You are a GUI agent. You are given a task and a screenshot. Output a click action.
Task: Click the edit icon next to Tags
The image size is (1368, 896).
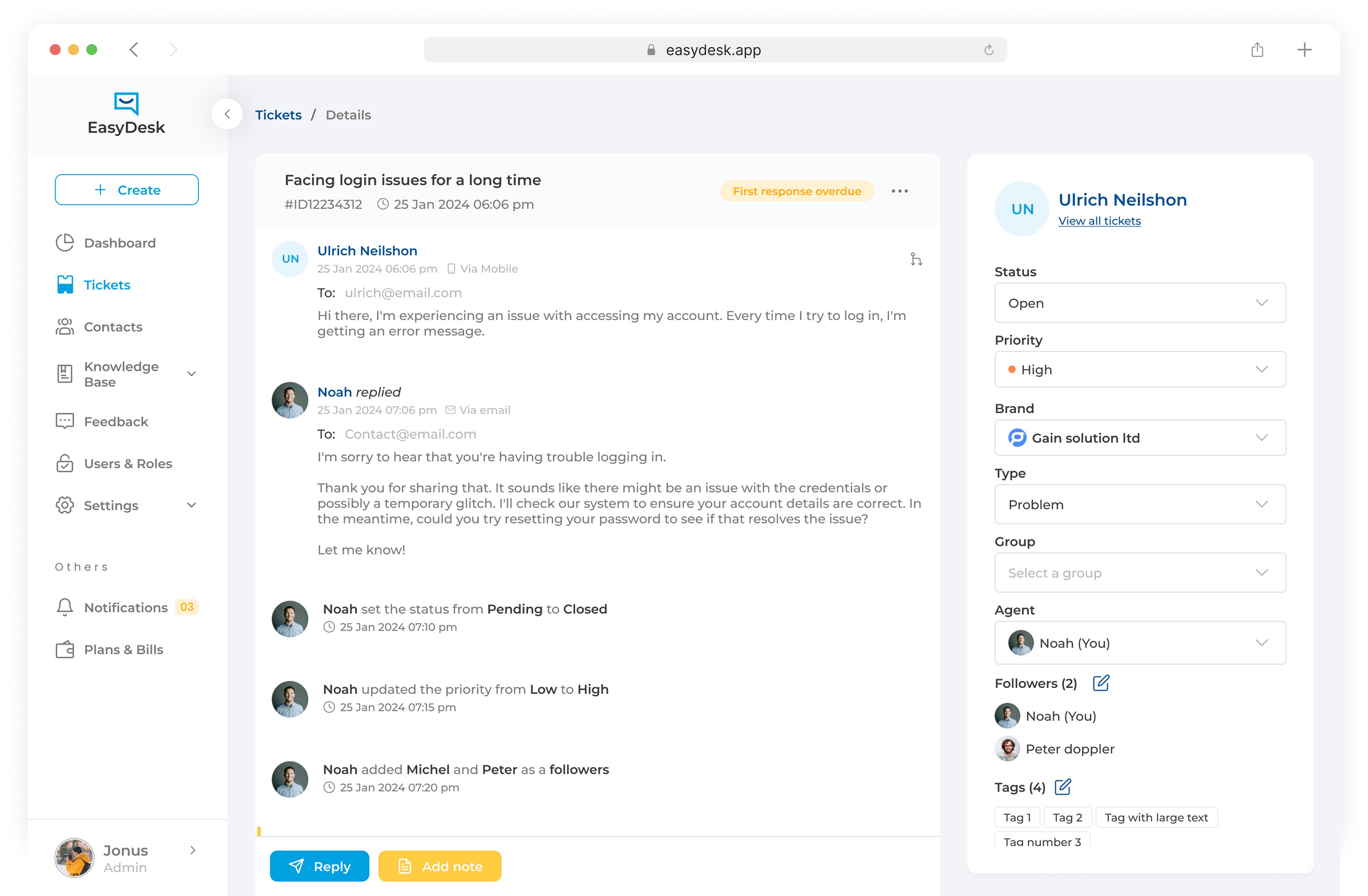(1063, 787)
